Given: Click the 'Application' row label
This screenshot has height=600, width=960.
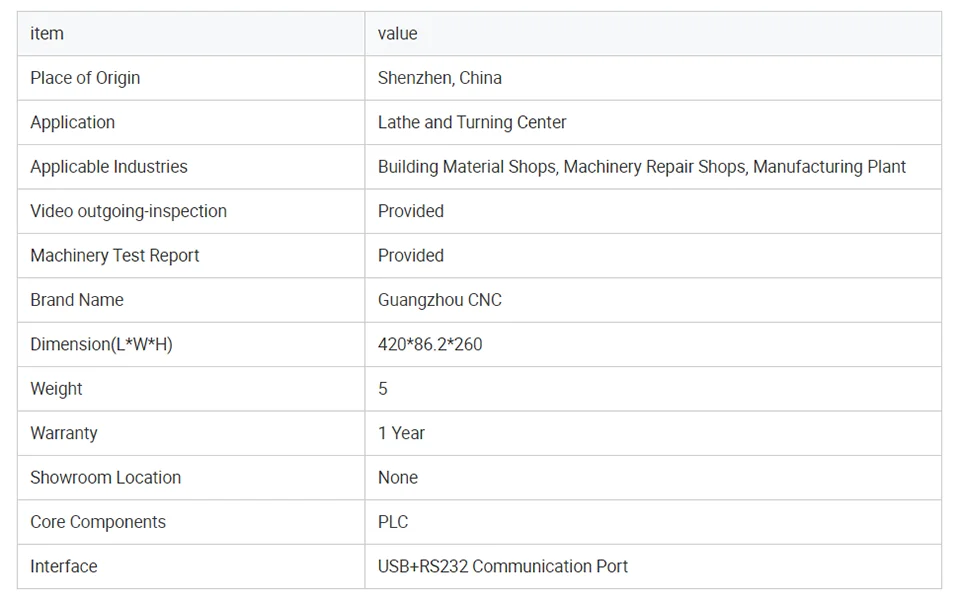Looking at the screenshot, I should tap(72, 122).
